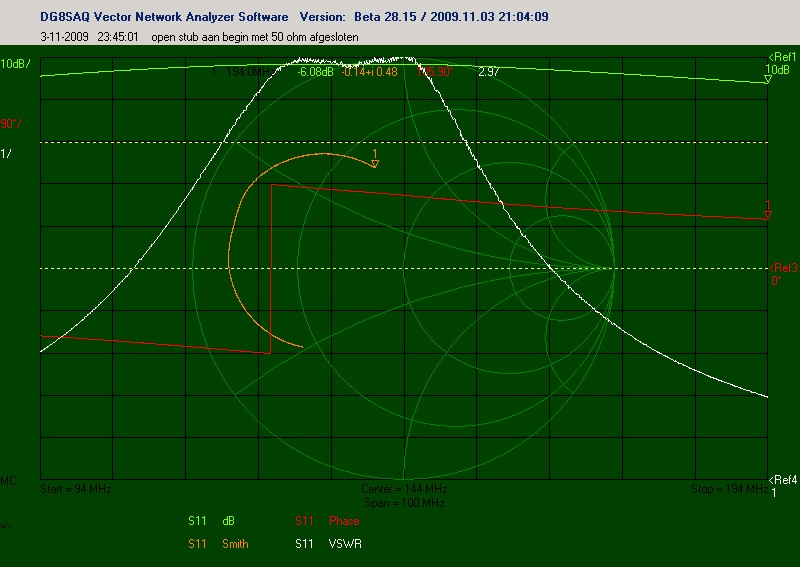Click the -0.14+i 0.48 Smith readout
The image size is (800, 567).
pyautogui.click(x=369, y=72)
